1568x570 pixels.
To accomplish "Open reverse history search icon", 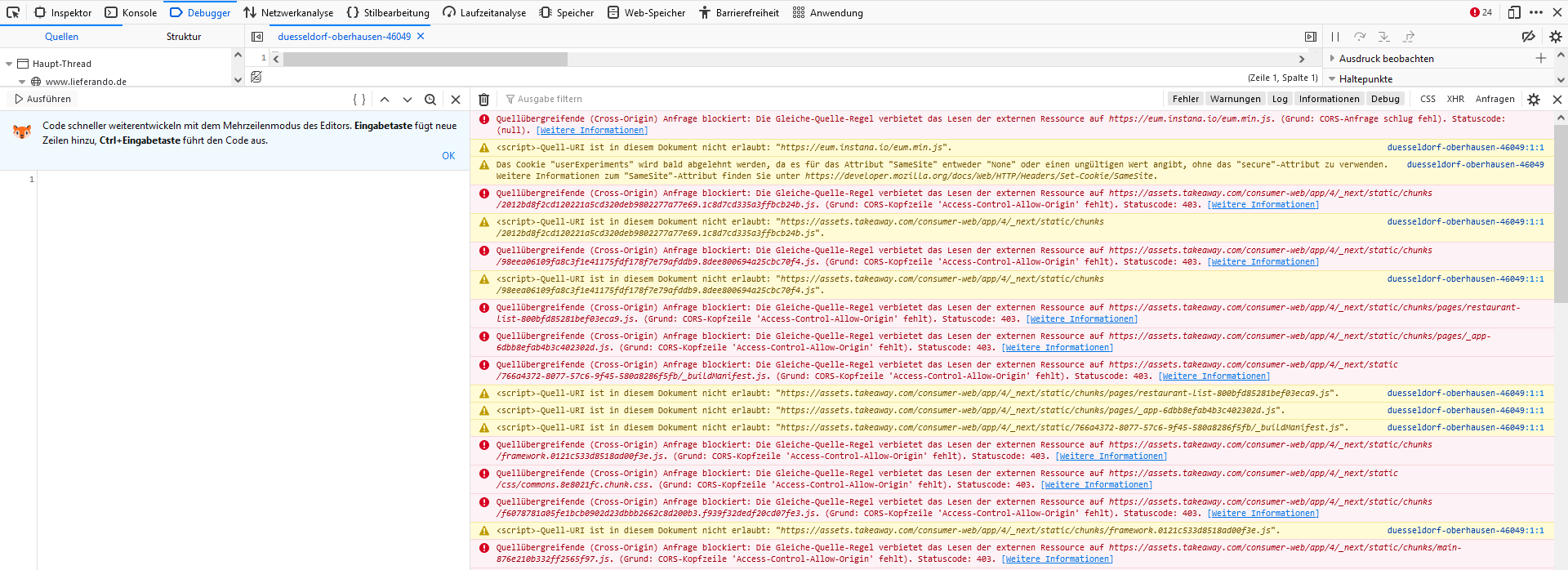I will [x=430, y=100].
